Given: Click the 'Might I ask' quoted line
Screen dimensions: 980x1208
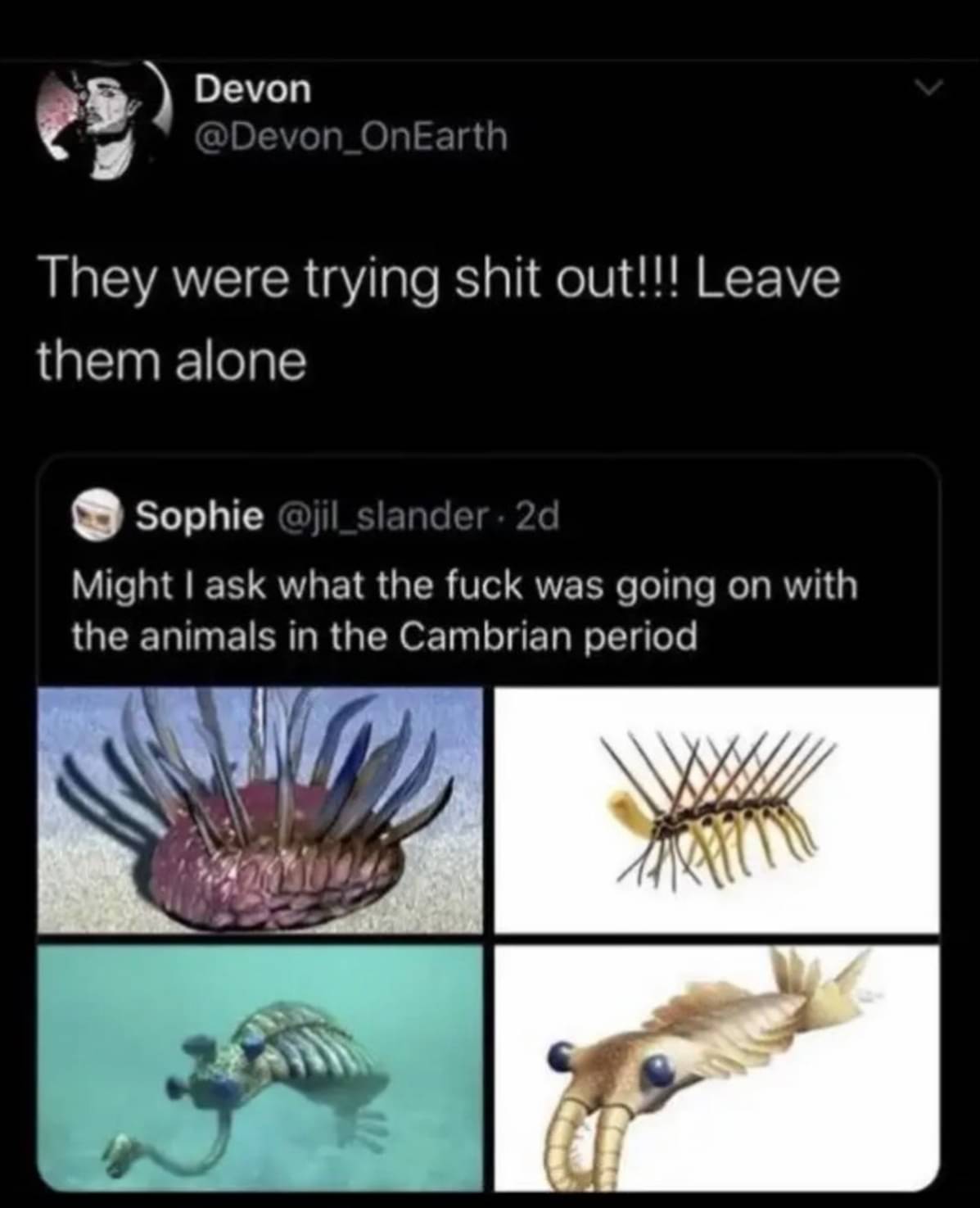Looking at the screenshot, I should (x=464, y=586).
